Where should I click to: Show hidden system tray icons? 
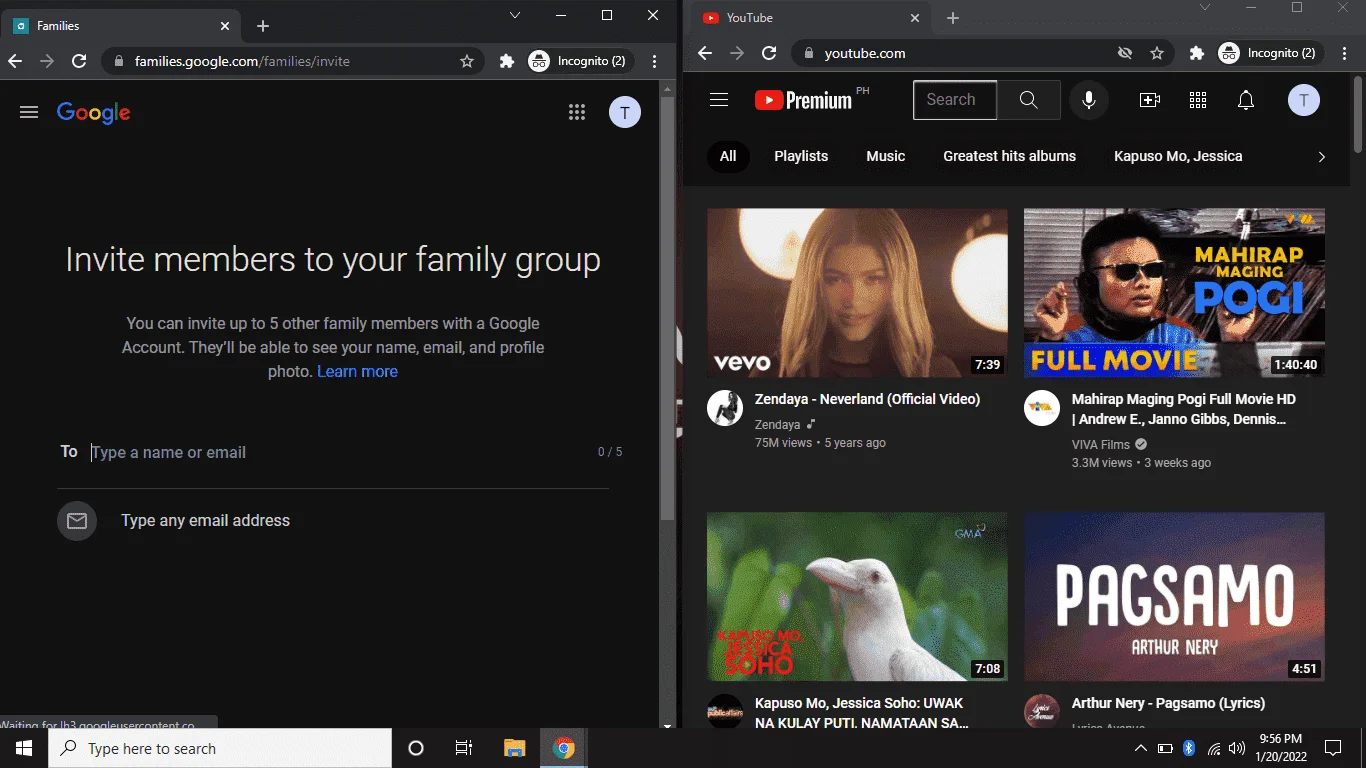(1140, 748)
